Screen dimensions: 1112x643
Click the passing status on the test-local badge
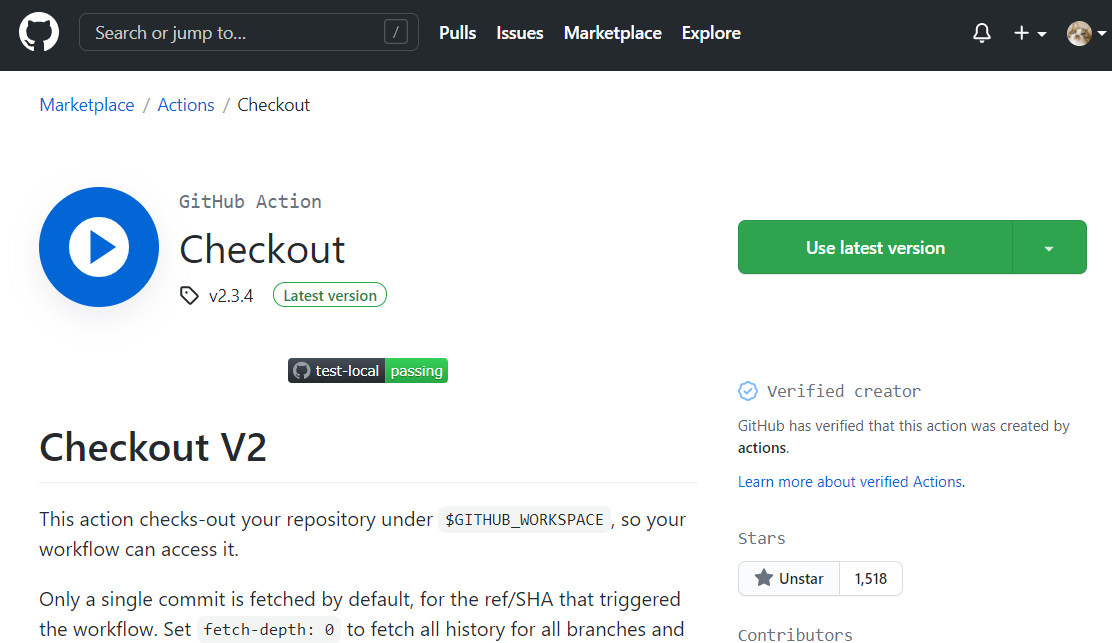coord(416,370)
